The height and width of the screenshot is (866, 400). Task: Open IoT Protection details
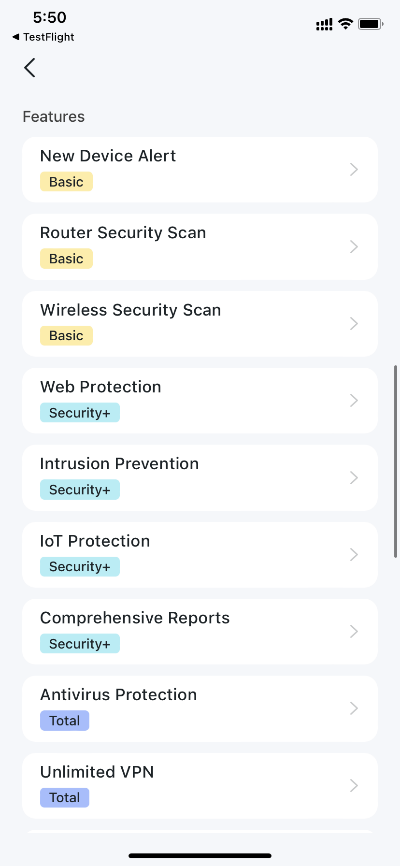[x=200, y=555]
